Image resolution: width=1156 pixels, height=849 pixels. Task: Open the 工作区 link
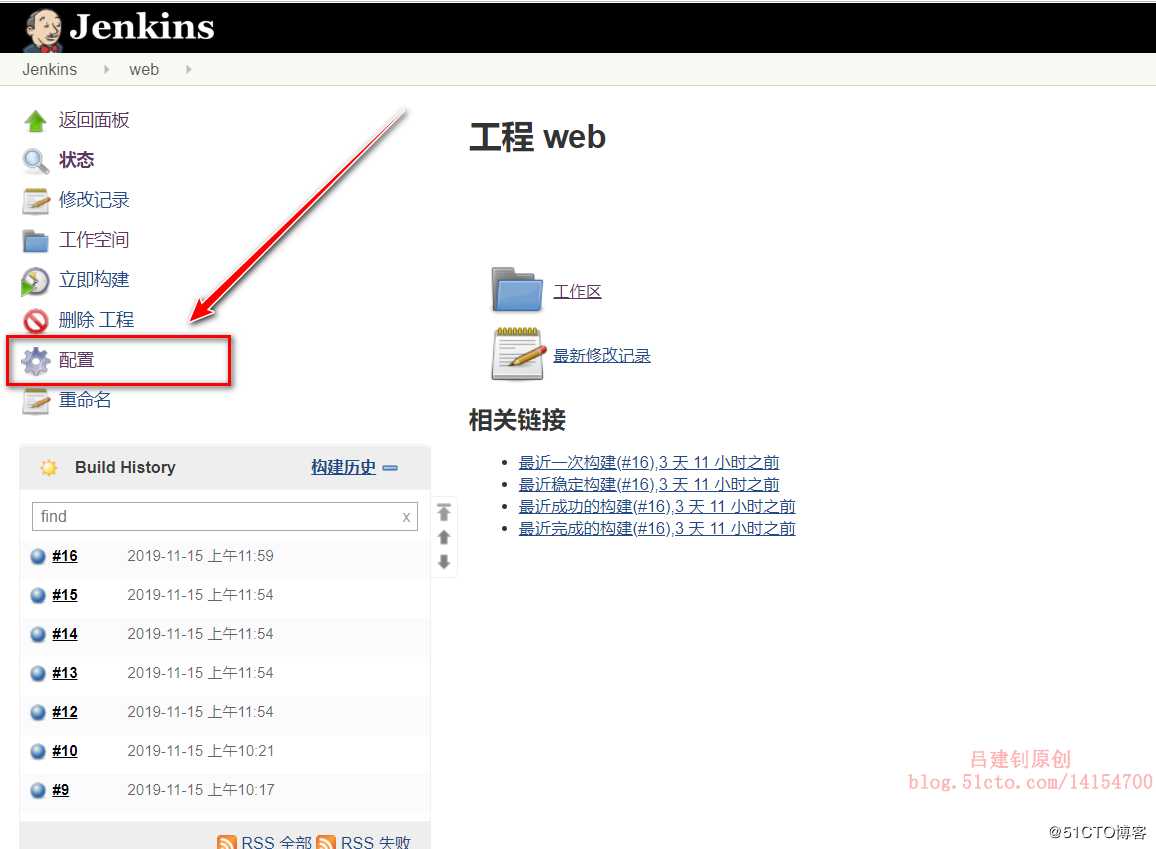577,292
